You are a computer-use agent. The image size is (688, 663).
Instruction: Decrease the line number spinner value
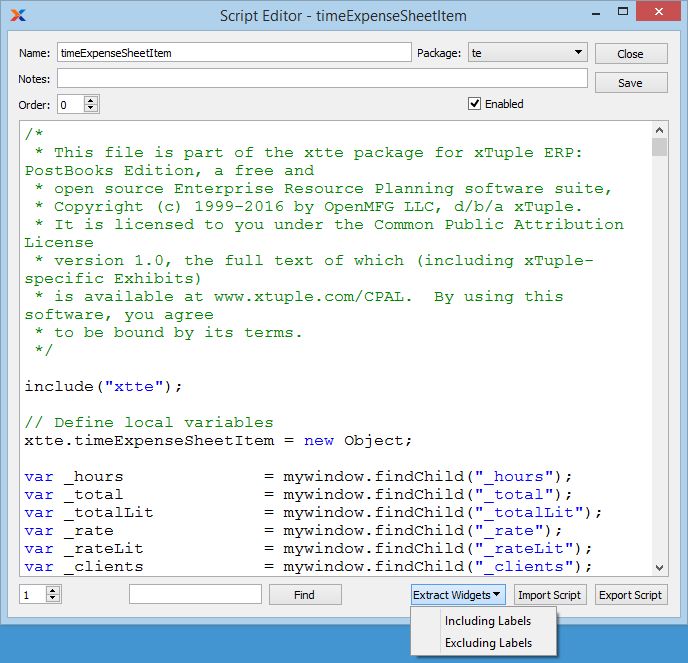53,599
